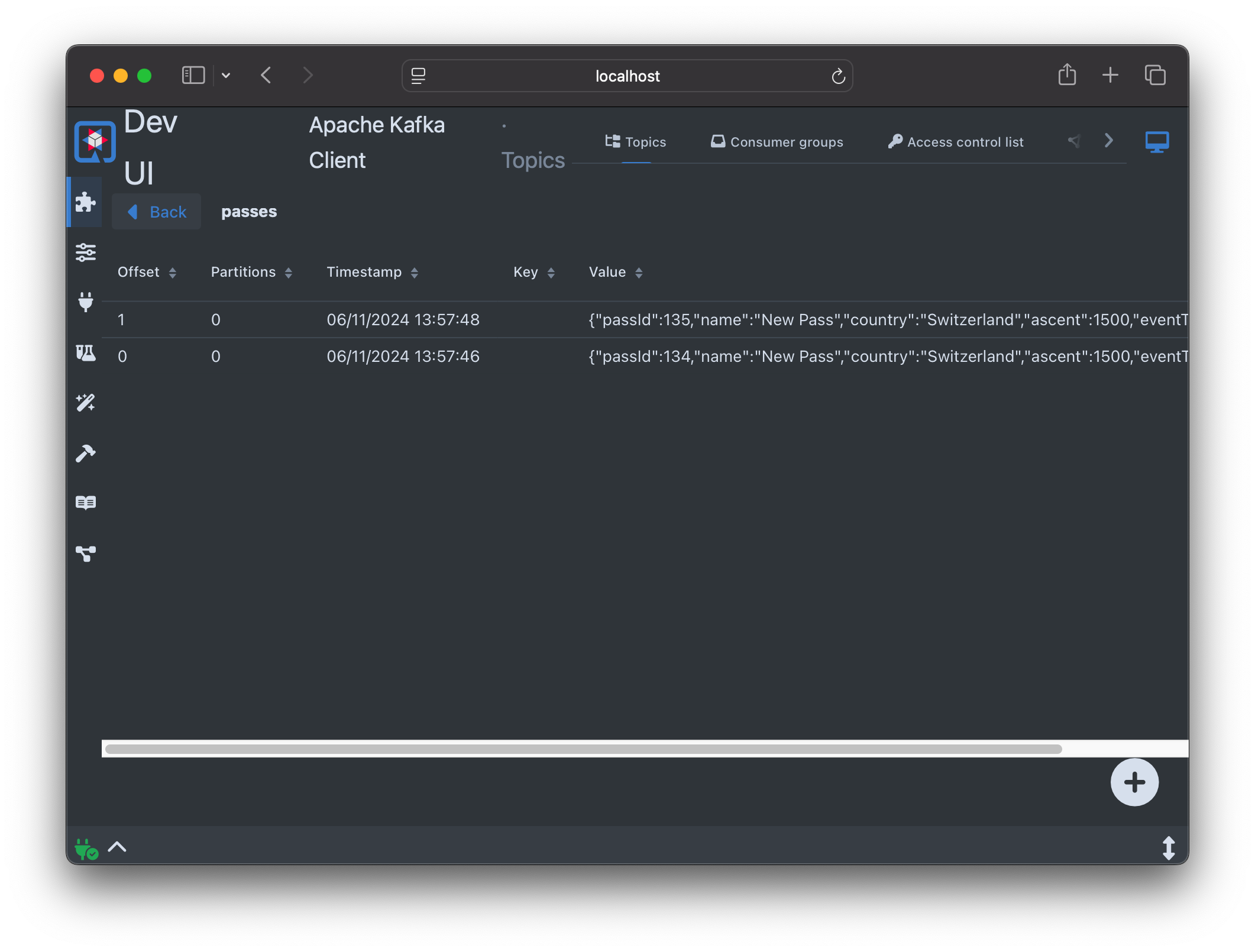
Task: Open the open-book readme sidebar icon
Action: click(85, 503)
